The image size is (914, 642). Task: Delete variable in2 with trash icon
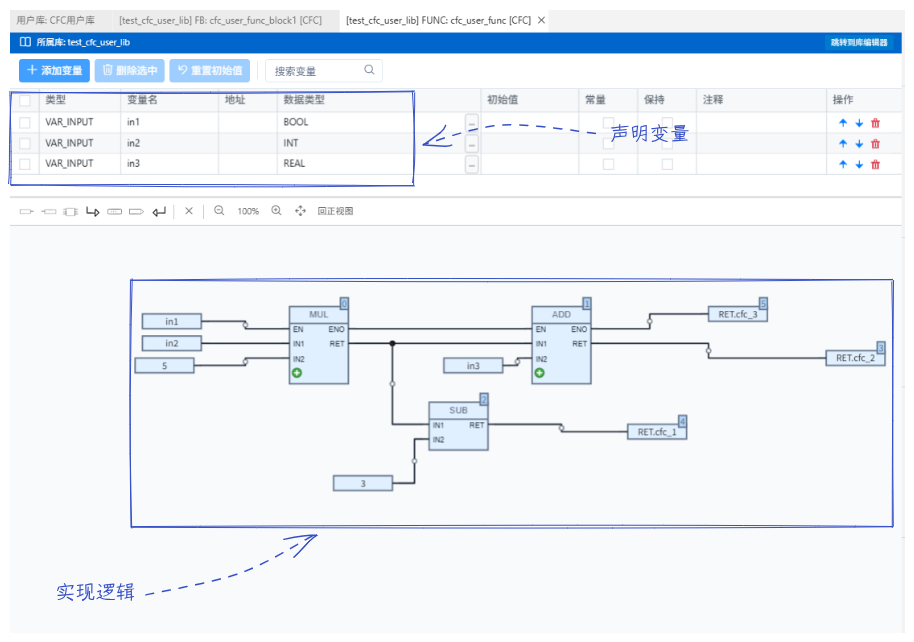coord(876,143)
